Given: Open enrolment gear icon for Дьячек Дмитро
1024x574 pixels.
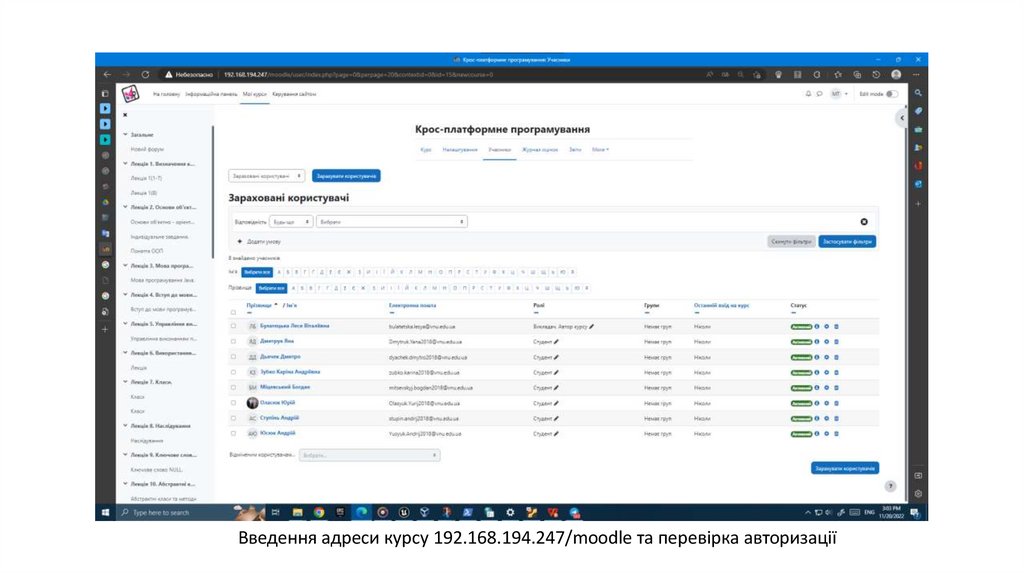Looking at the screenshot, I should click(x=826, y=357).
